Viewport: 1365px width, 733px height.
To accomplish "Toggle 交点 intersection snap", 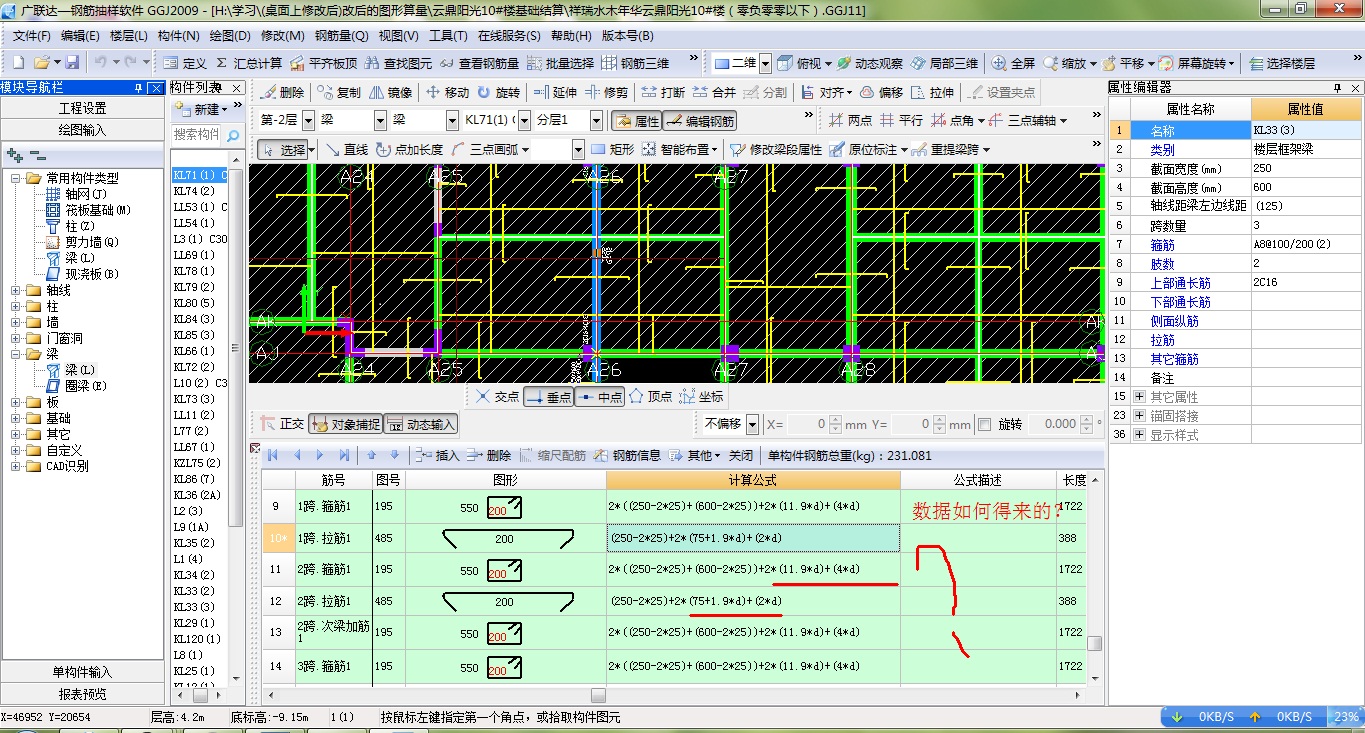I will click(x=497, y=396).
